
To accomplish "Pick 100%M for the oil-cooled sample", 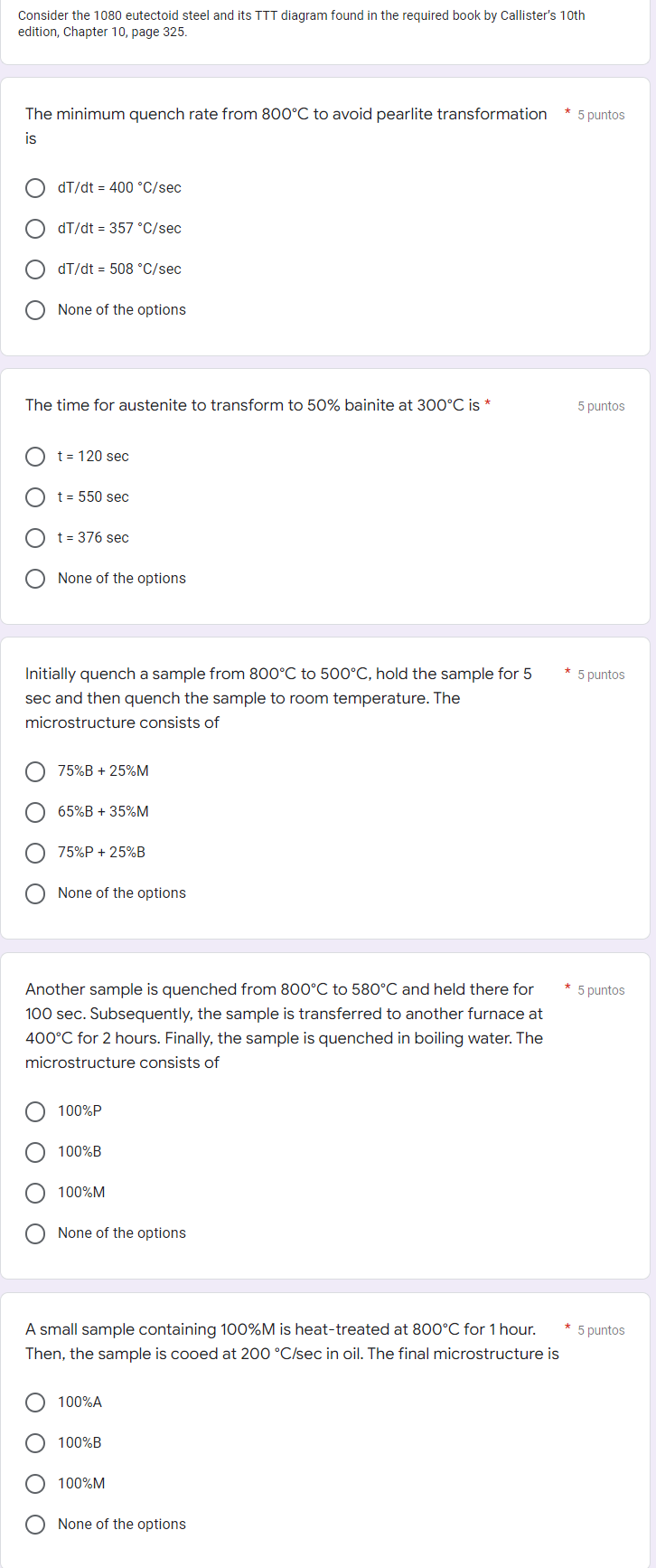I will click(35, 1484).
